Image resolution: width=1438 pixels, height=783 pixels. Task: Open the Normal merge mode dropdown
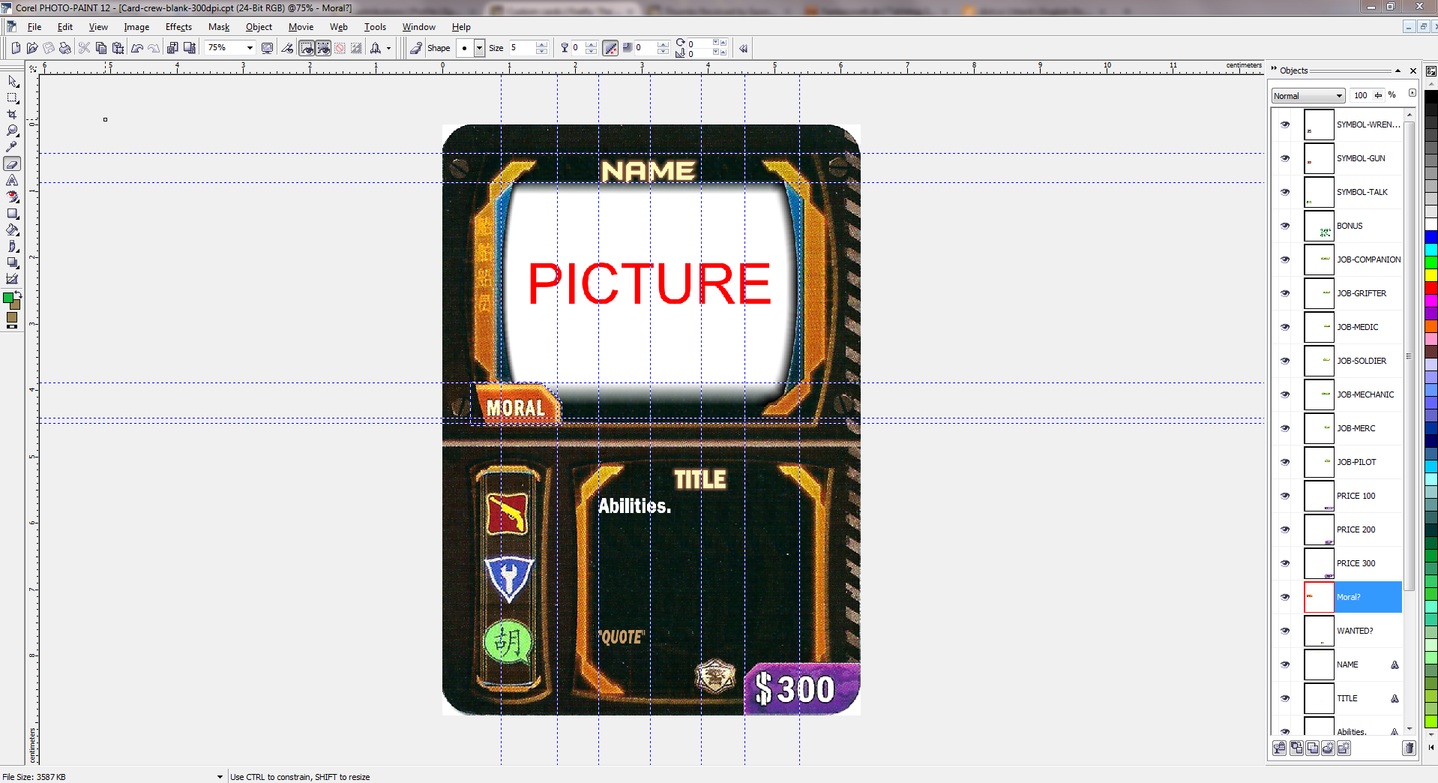1308,96
